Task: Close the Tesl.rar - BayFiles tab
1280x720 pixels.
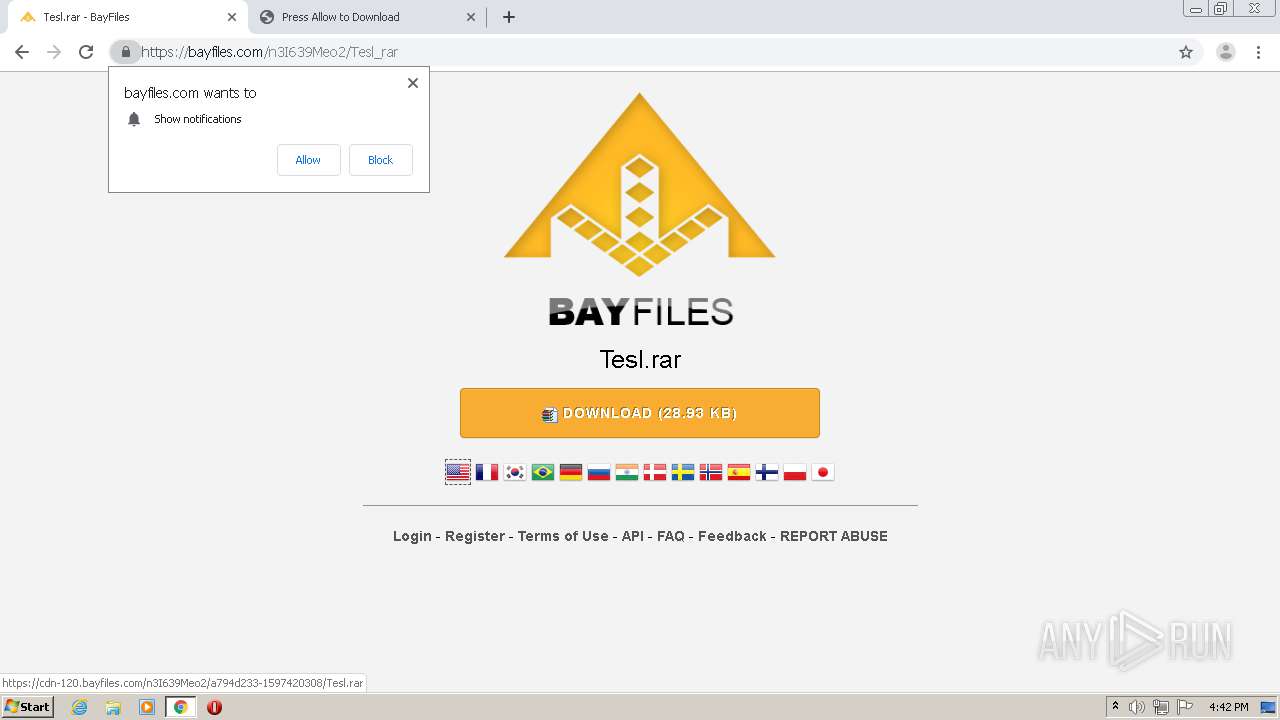Action: point(232,17)
